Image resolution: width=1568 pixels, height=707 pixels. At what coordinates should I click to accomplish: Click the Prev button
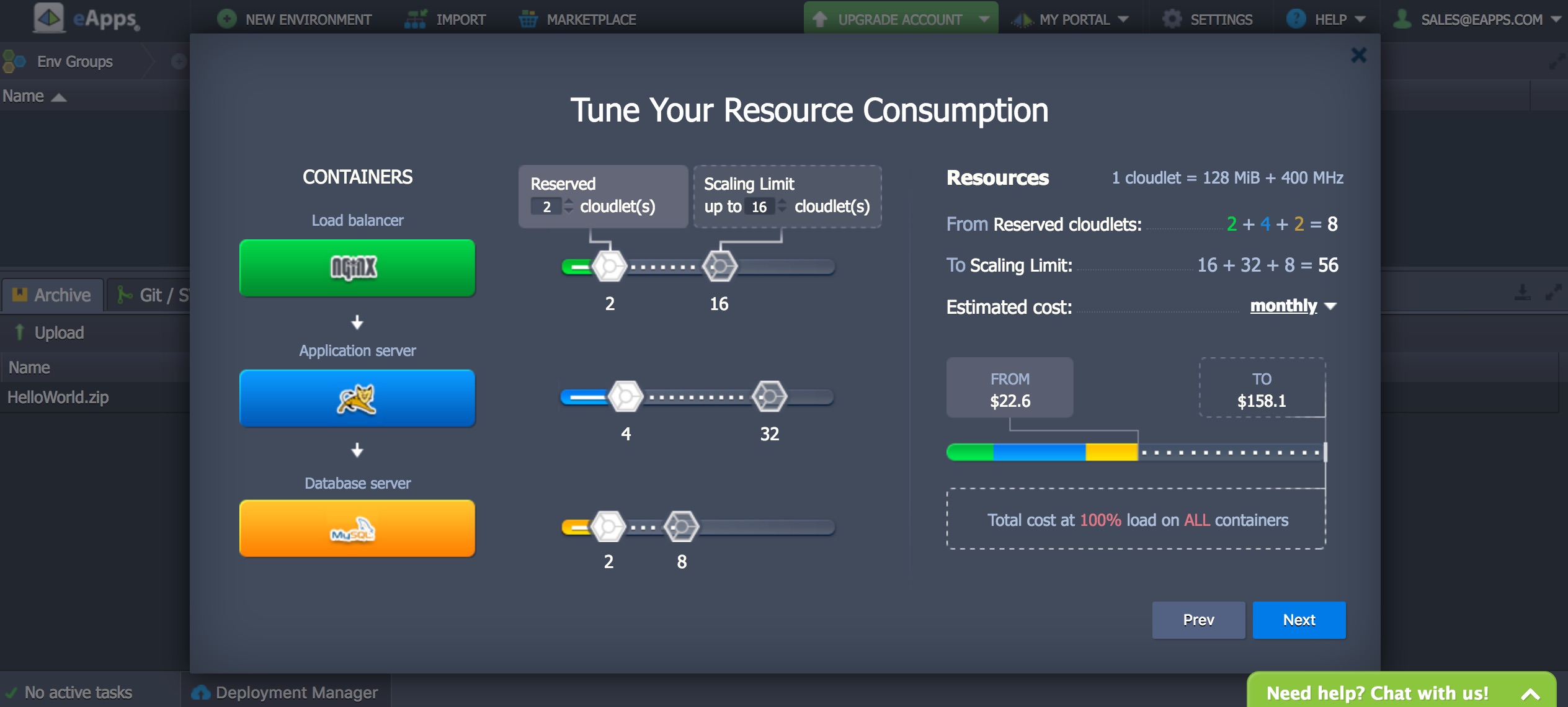(1198, 620)
